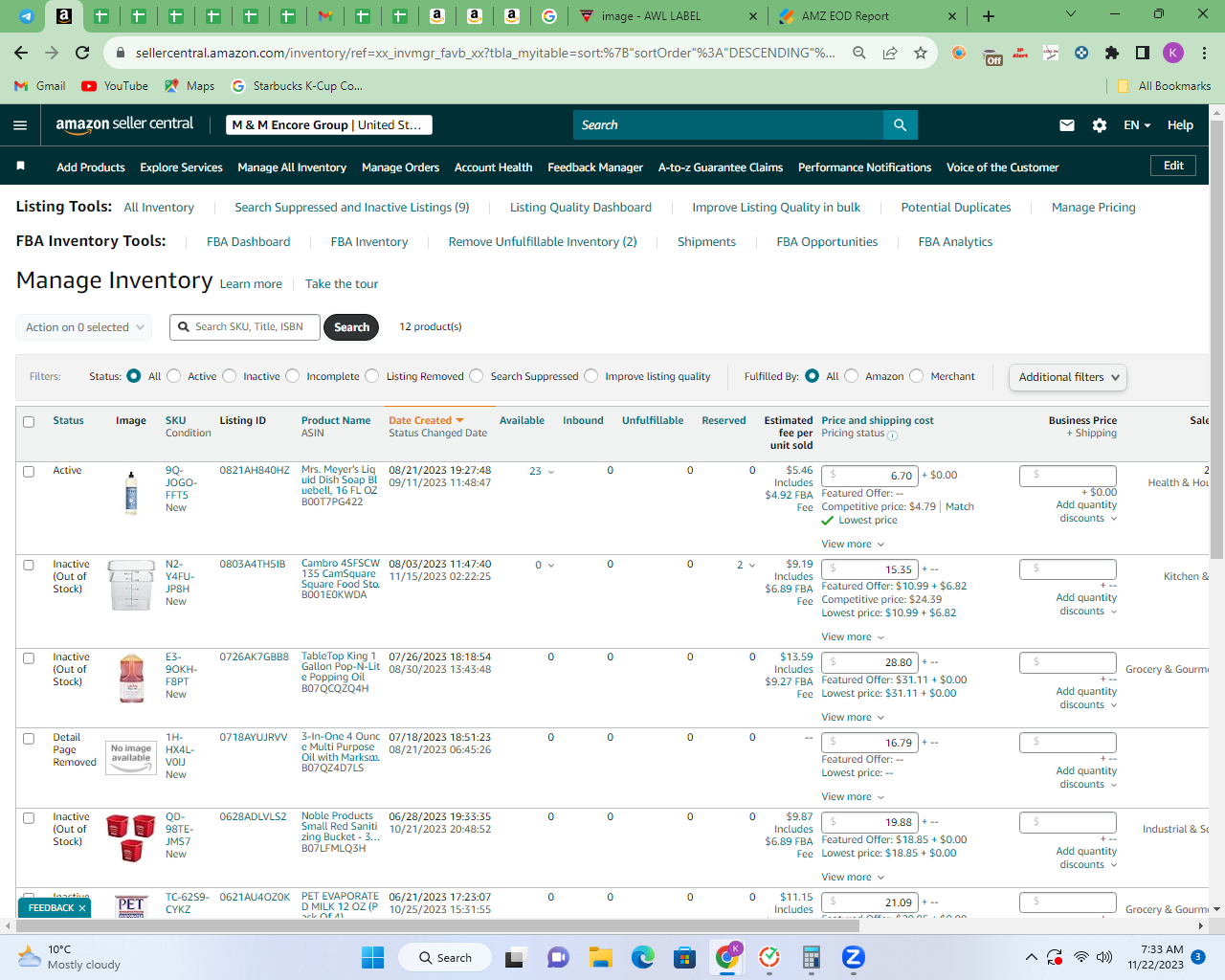Click the black Search button for SKU search
1225x980 pixels.
(351, 327)
